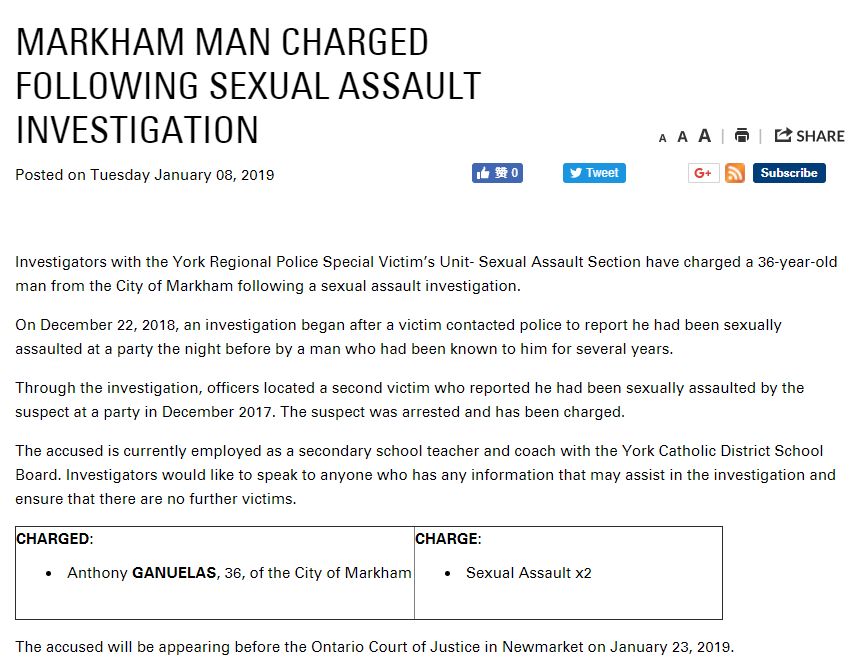
Task: Click the Facebook thumbs-up like button
Action: coord(497,173)
